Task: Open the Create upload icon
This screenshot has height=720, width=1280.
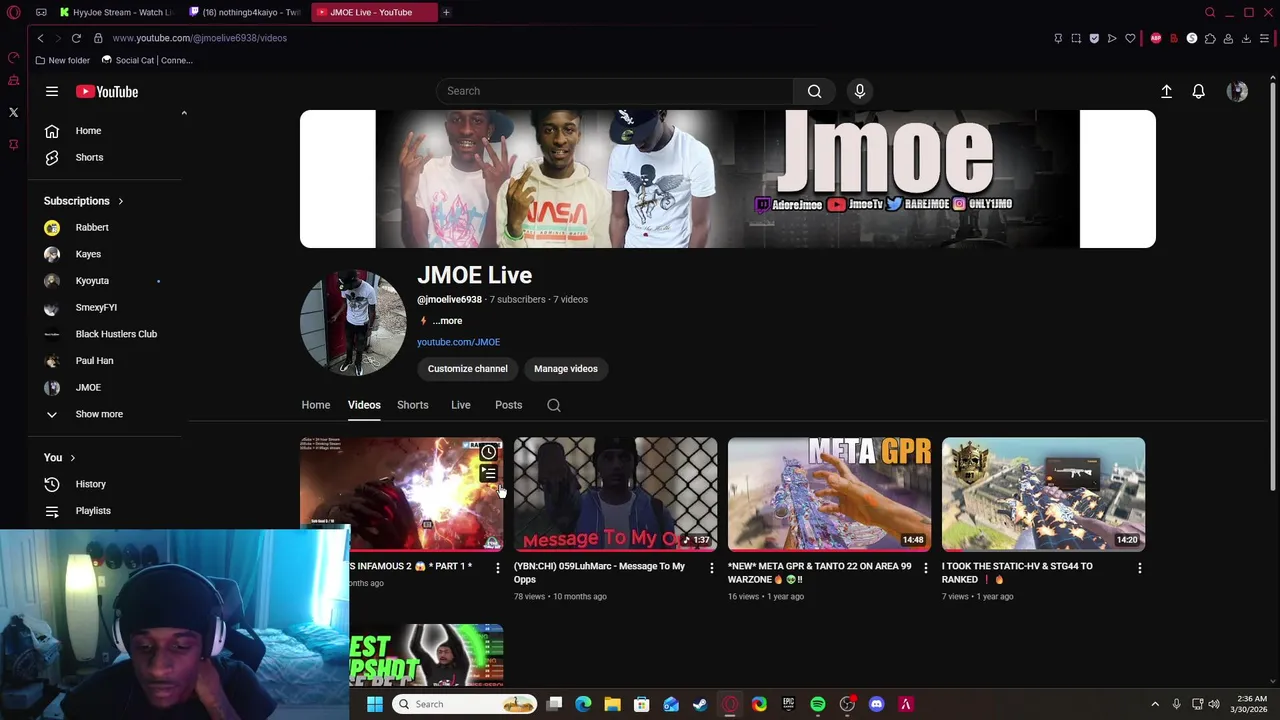Action: 1166,91
